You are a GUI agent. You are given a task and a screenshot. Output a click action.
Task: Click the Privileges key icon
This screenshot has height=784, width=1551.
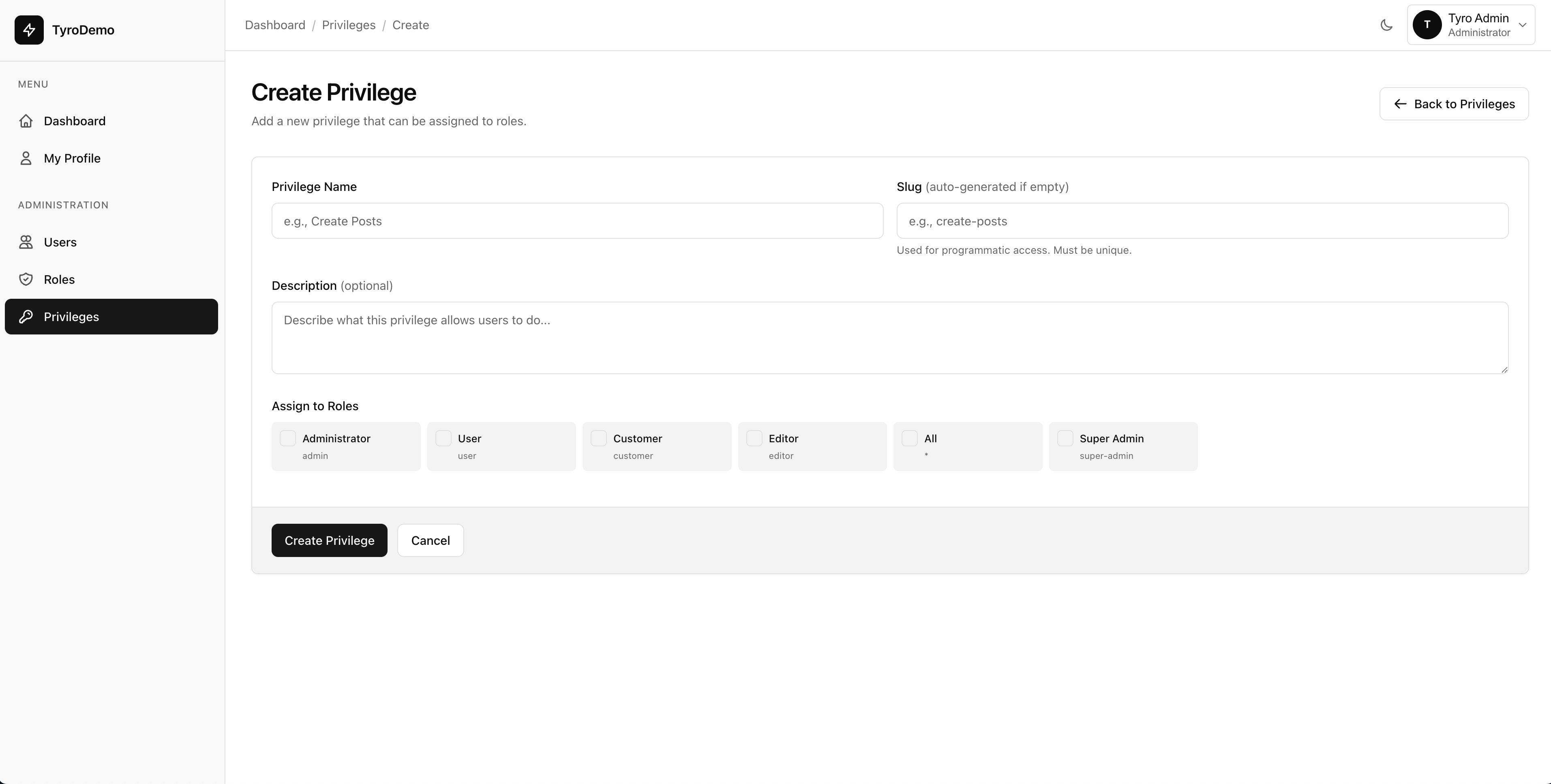click(x=26, y=317)
